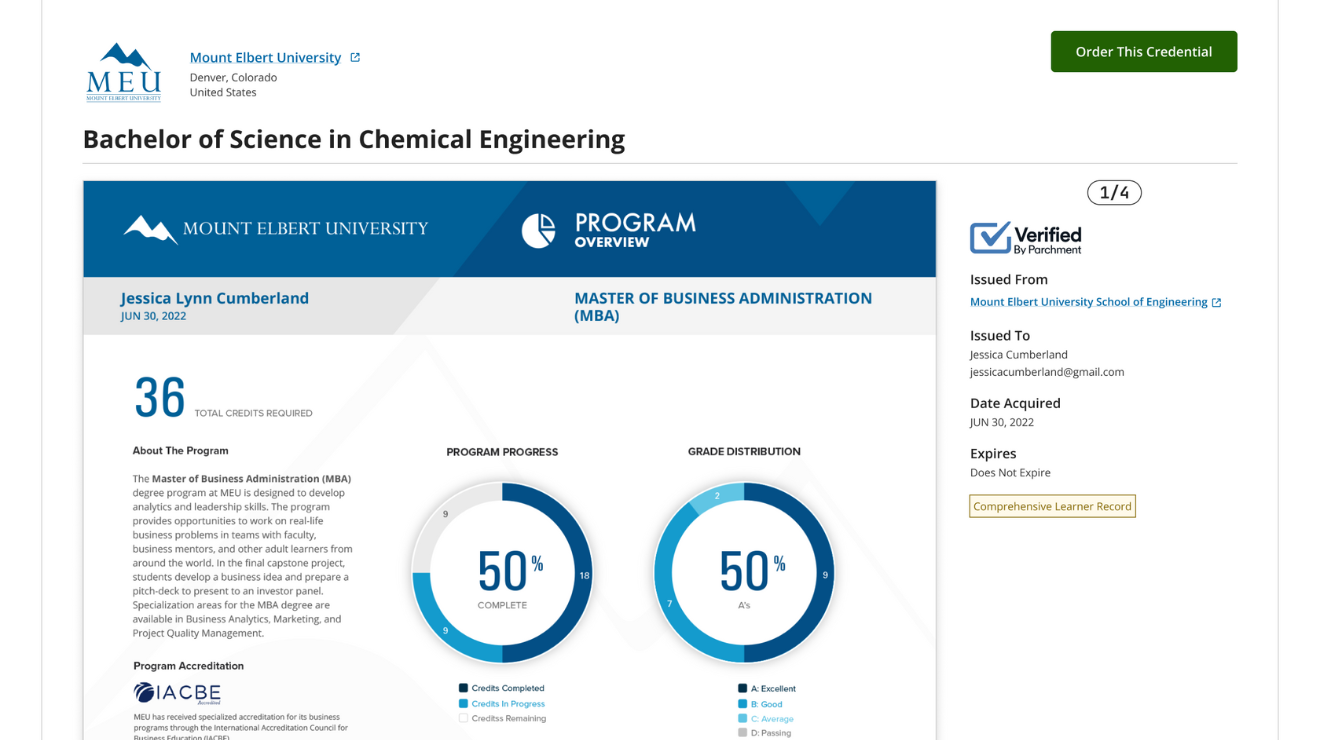Click the Program Progress donut chart center
The image size is (1320, 740).
coord(502,573)
